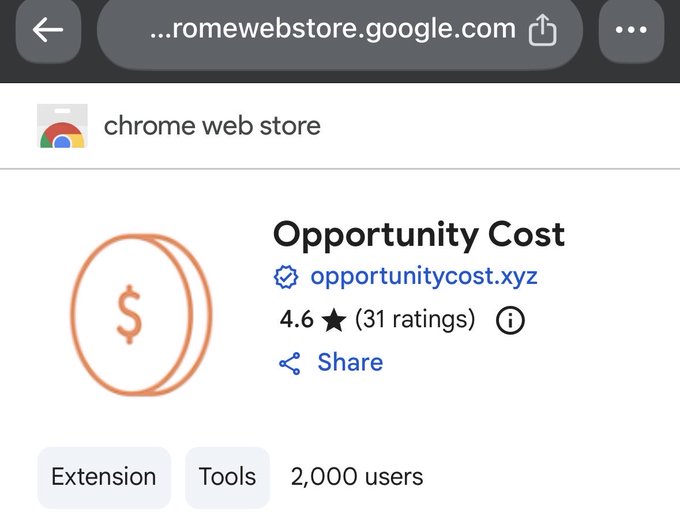Open the (31 ratings) reviews link
This screenshot has width=680, height=520.
(x=415, y=320)
